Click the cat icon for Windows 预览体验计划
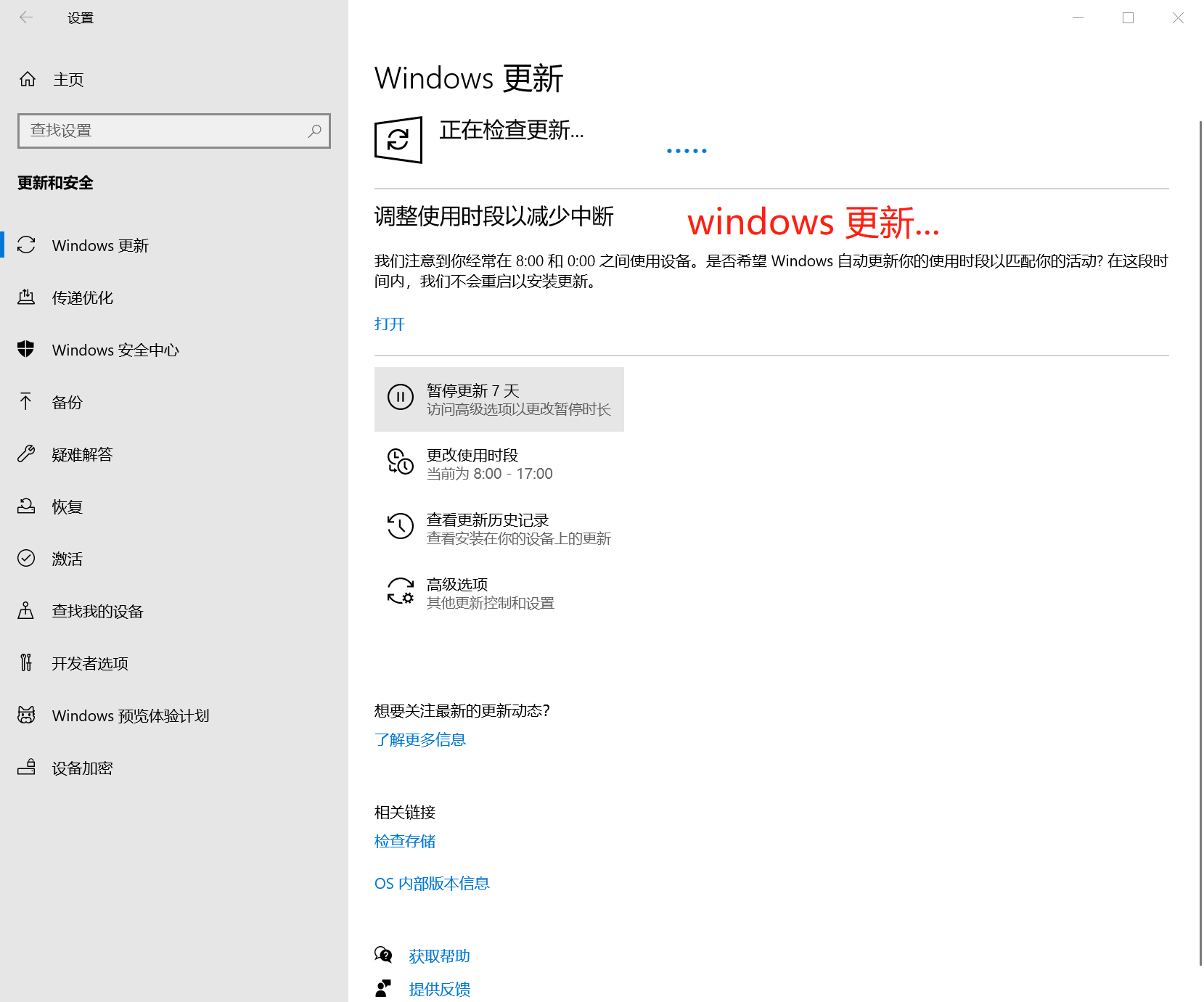 point(26,715)
